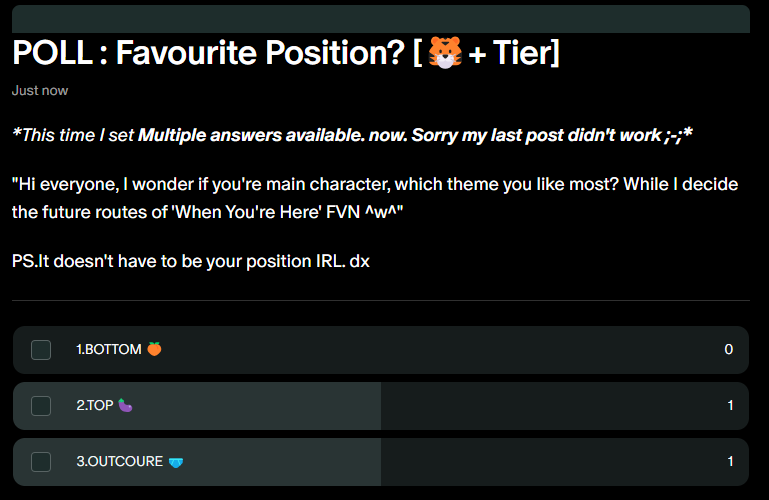
Task: Check the 1.BOTTOM poll checkbox
Action: click(41, 349)
